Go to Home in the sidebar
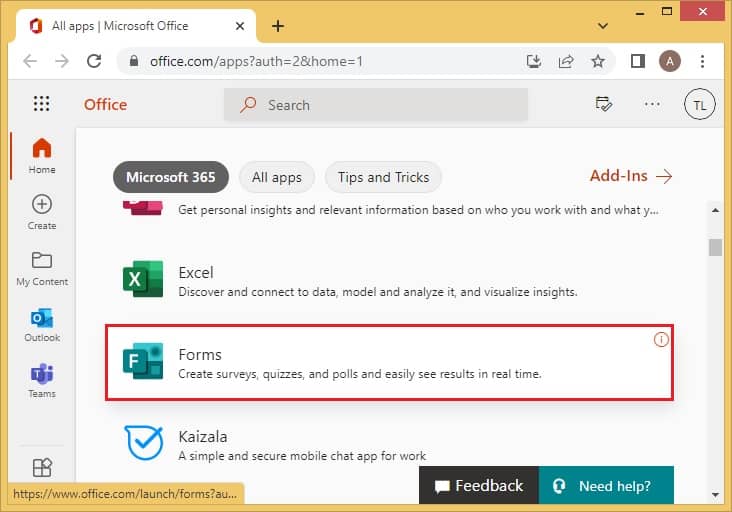The width and height of the screenshot is (732, 512). pyautogui.click(x=42, y=156)
